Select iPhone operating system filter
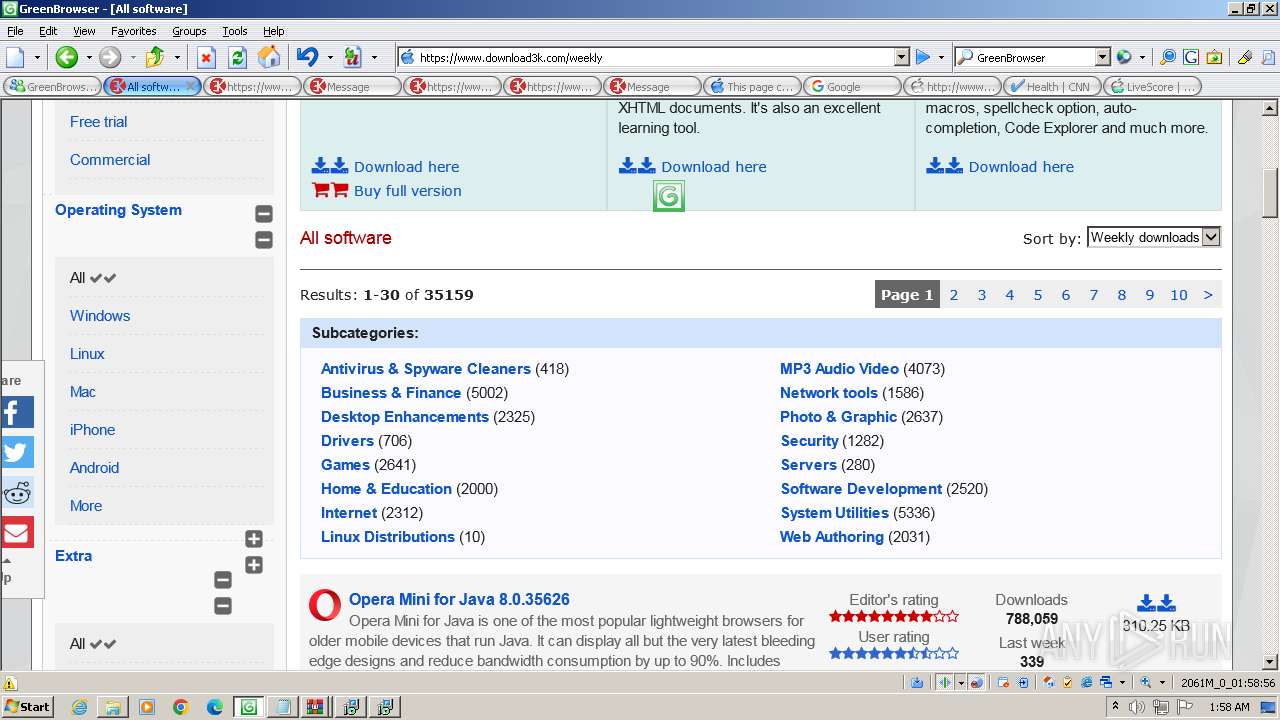This screenshot has width=1280, height=720. [x=92, y=430]
